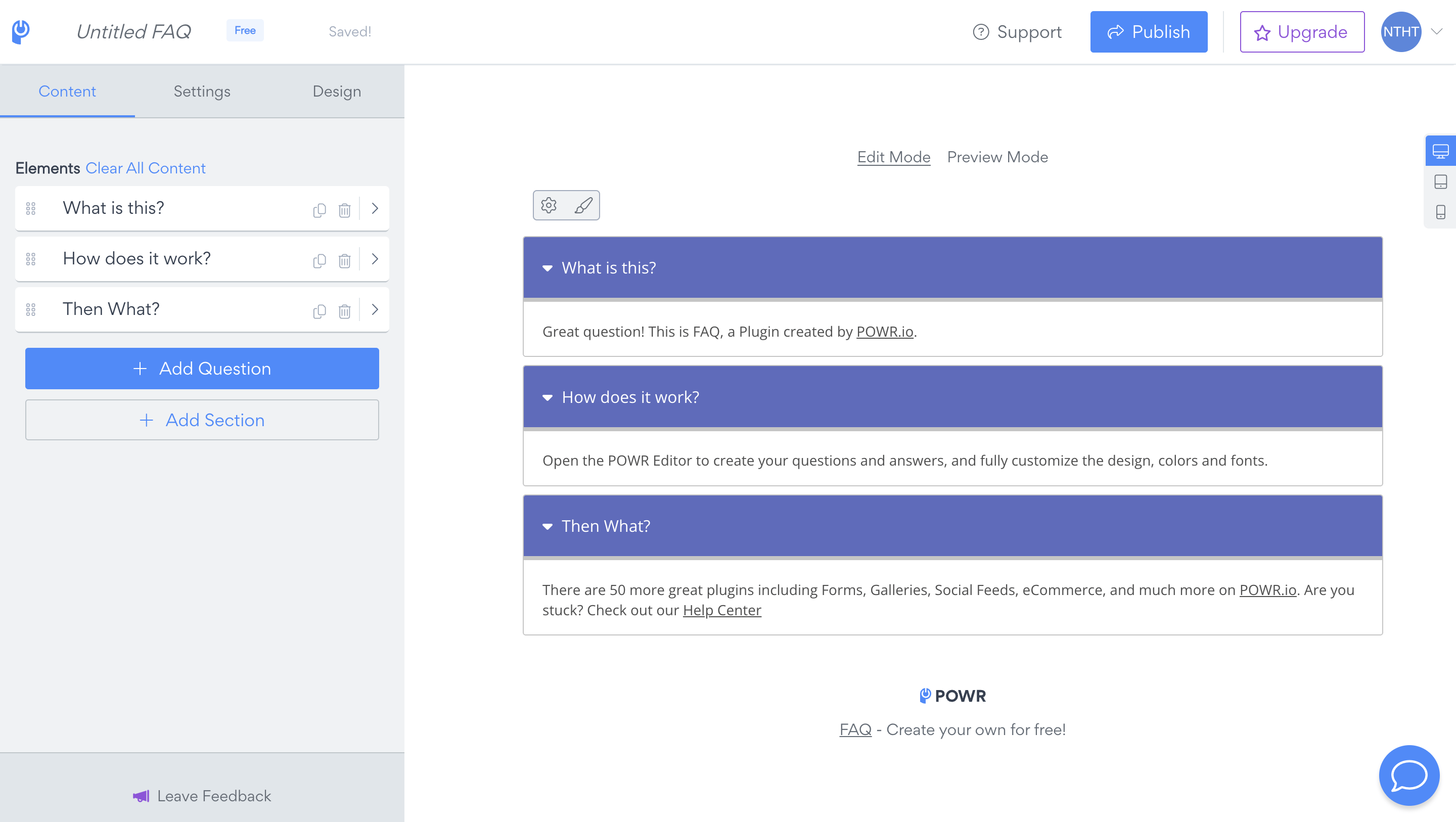Expand 'What is this?' element editor chevron

click(375, 208)
